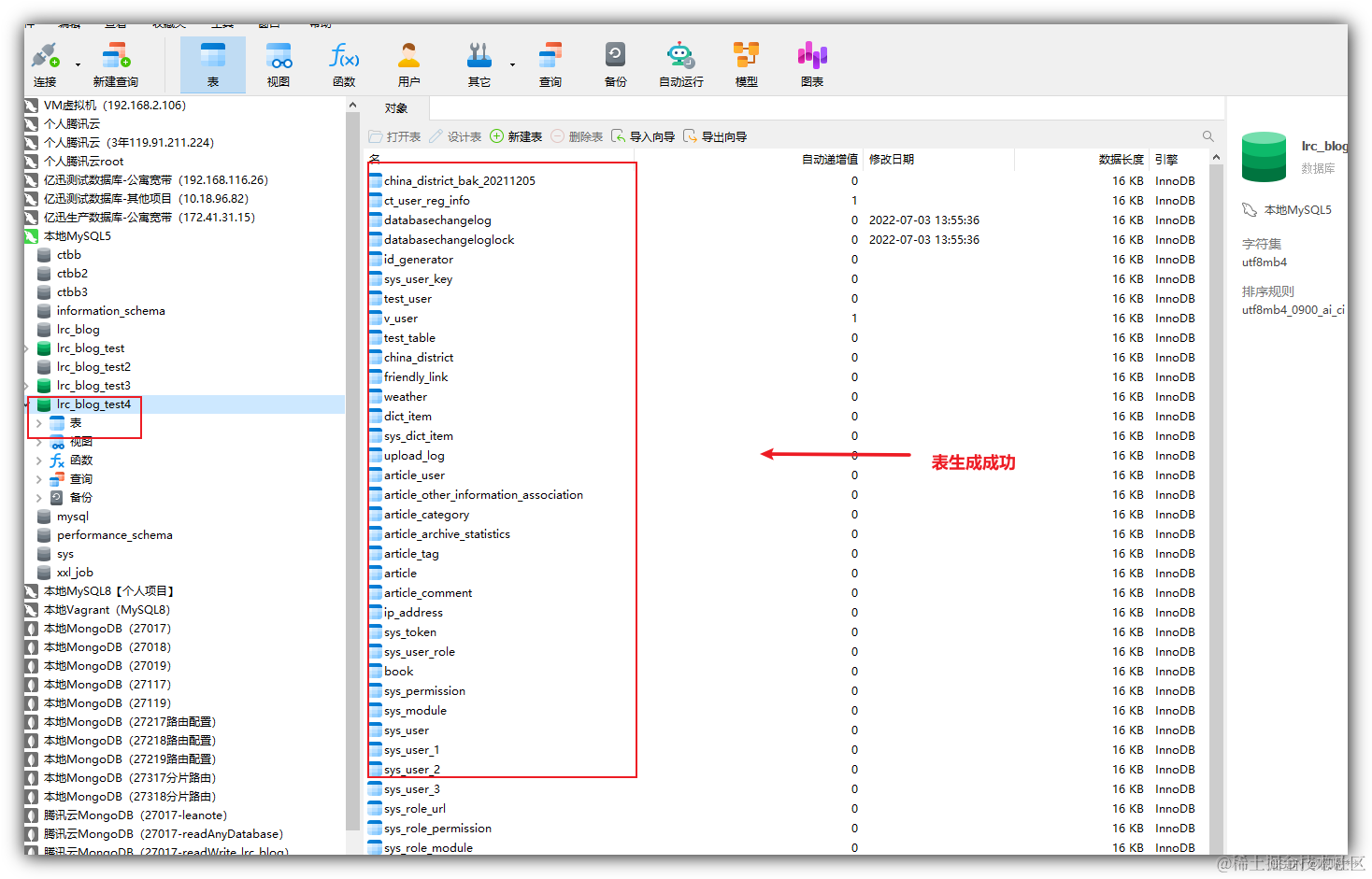Screen dimensions: 1372x879
Task: Click the 修改日期 column header
Action: pyautogui.click(x=892, y=160)
